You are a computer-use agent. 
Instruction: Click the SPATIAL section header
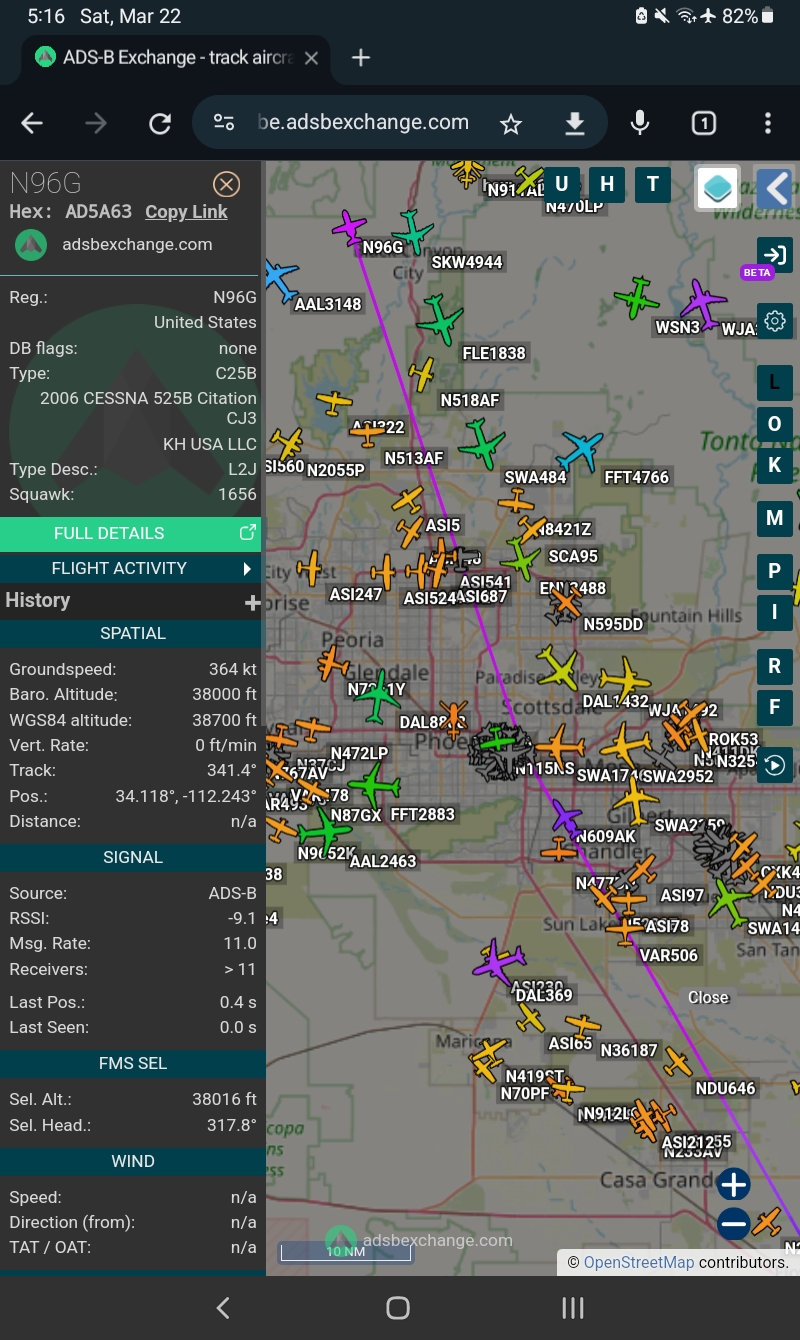(132, 633)
